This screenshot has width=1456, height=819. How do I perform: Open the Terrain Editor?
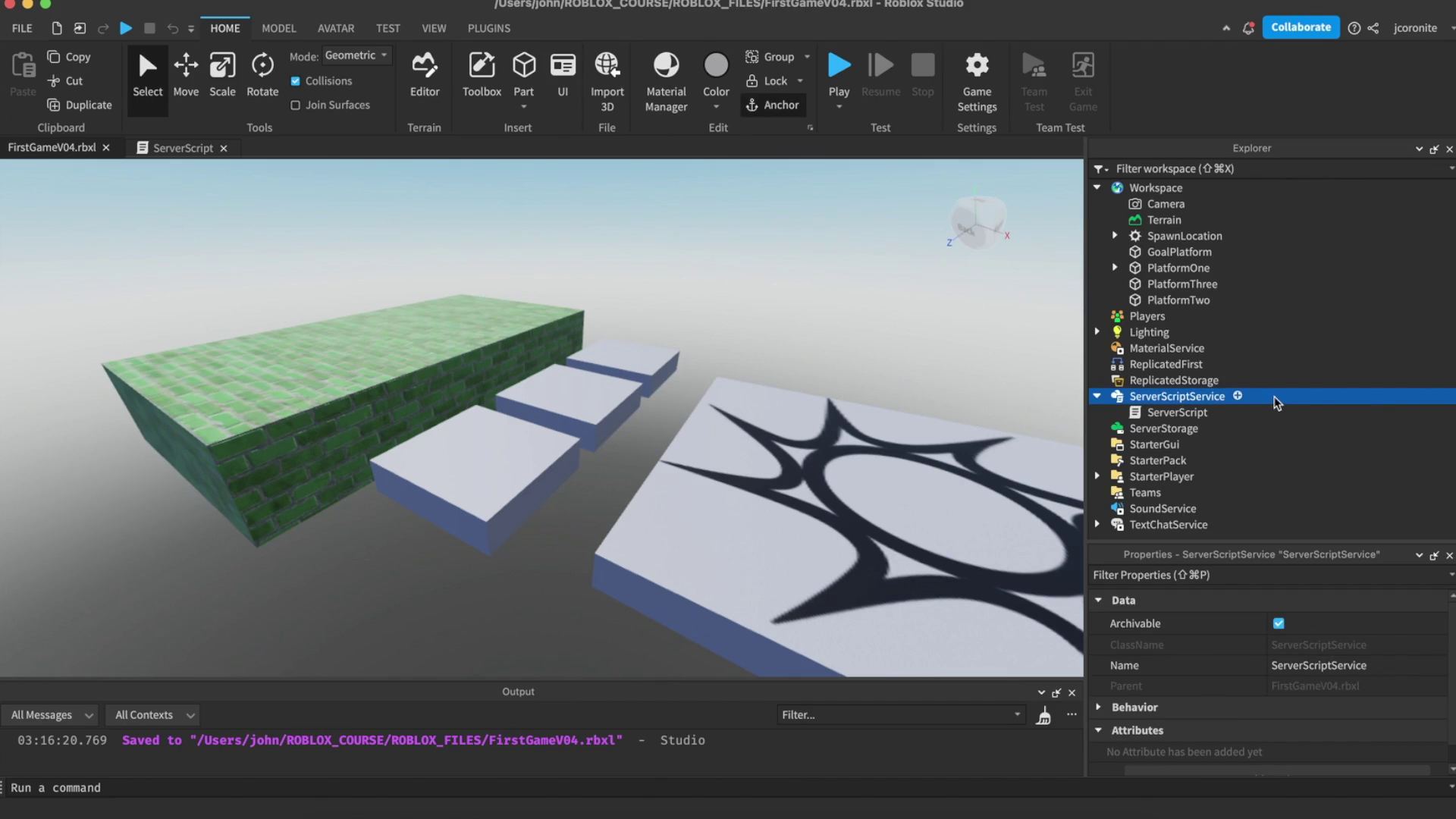425,76
